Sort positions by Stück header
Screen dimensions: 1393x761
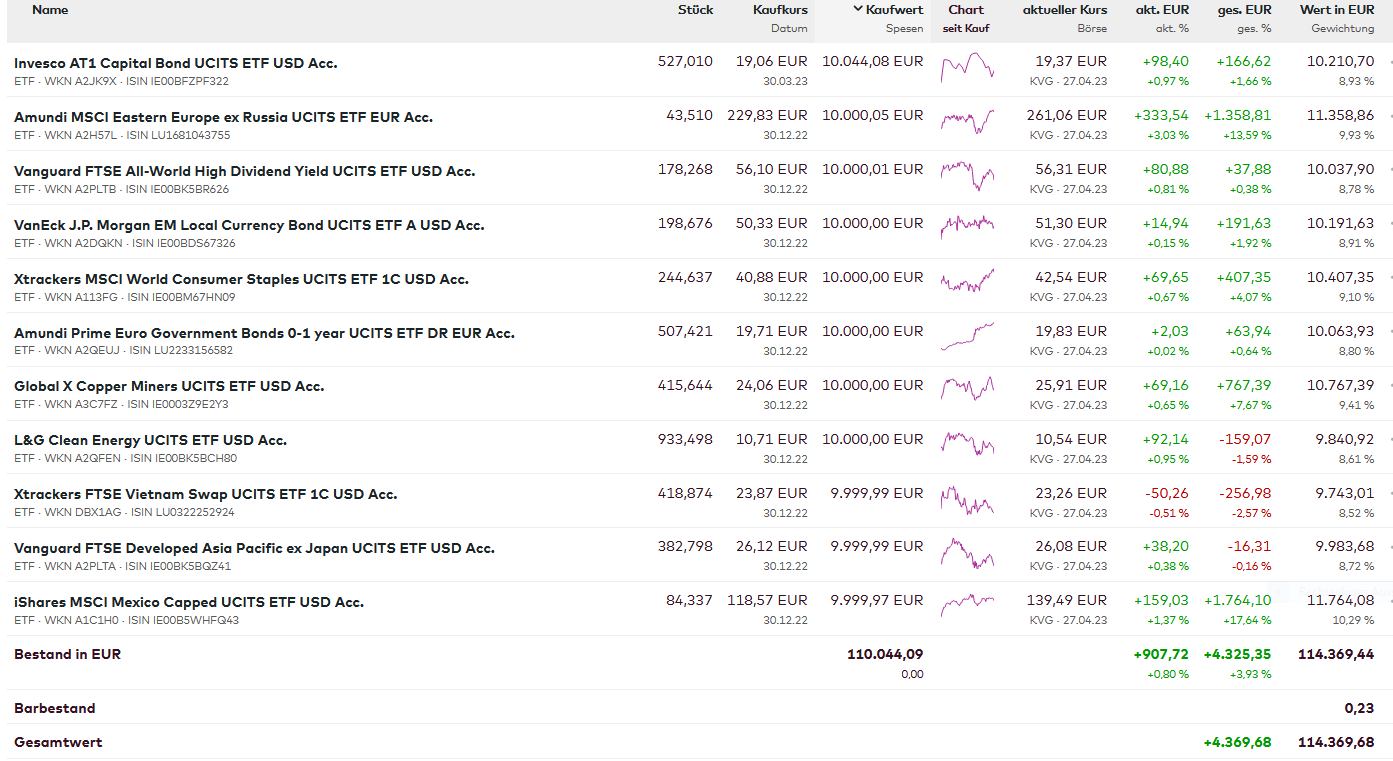click(695, 10)
